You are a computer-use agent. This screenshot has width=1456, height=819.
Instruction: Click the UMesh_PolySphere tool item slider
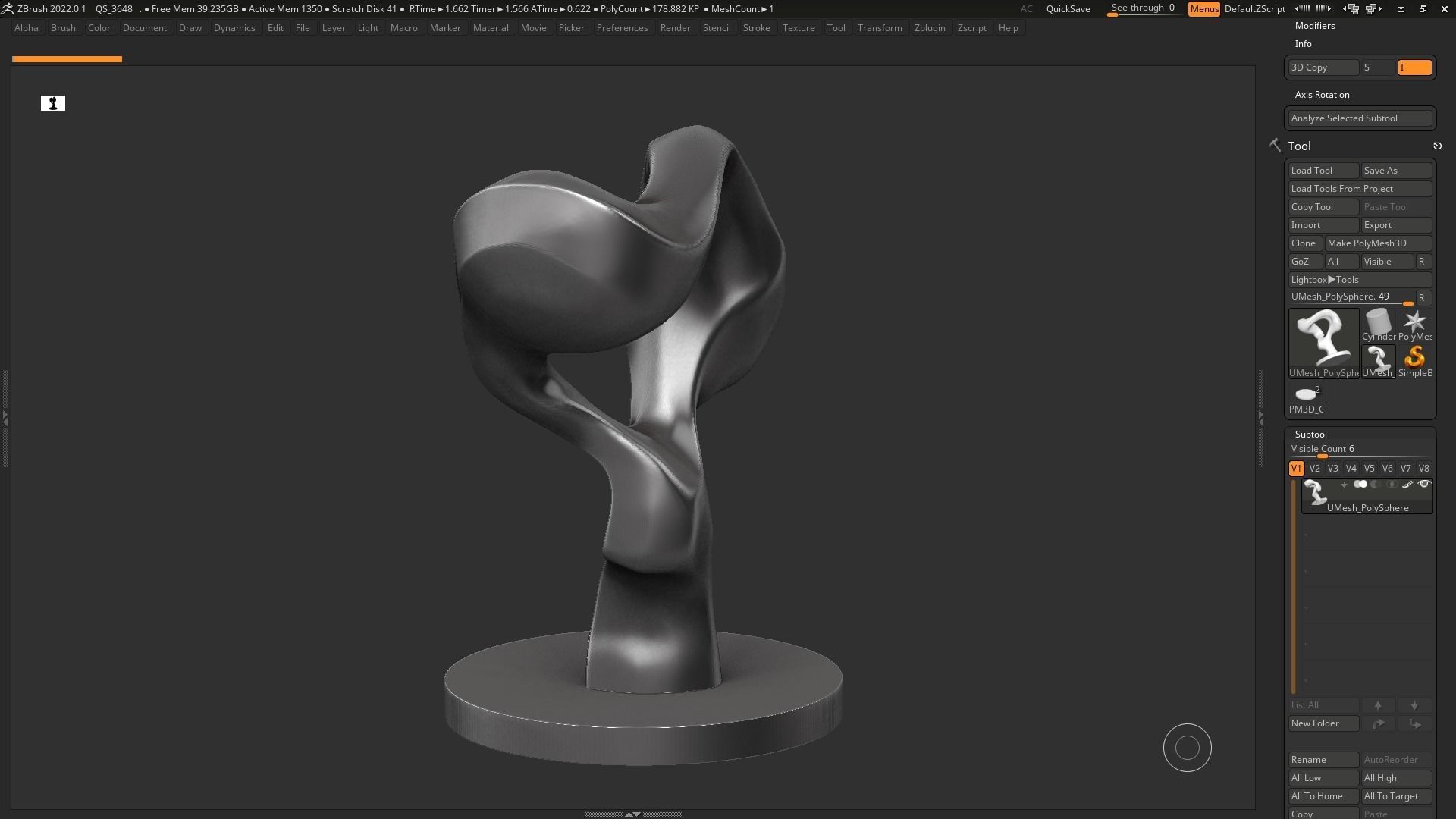point(1351,298)
